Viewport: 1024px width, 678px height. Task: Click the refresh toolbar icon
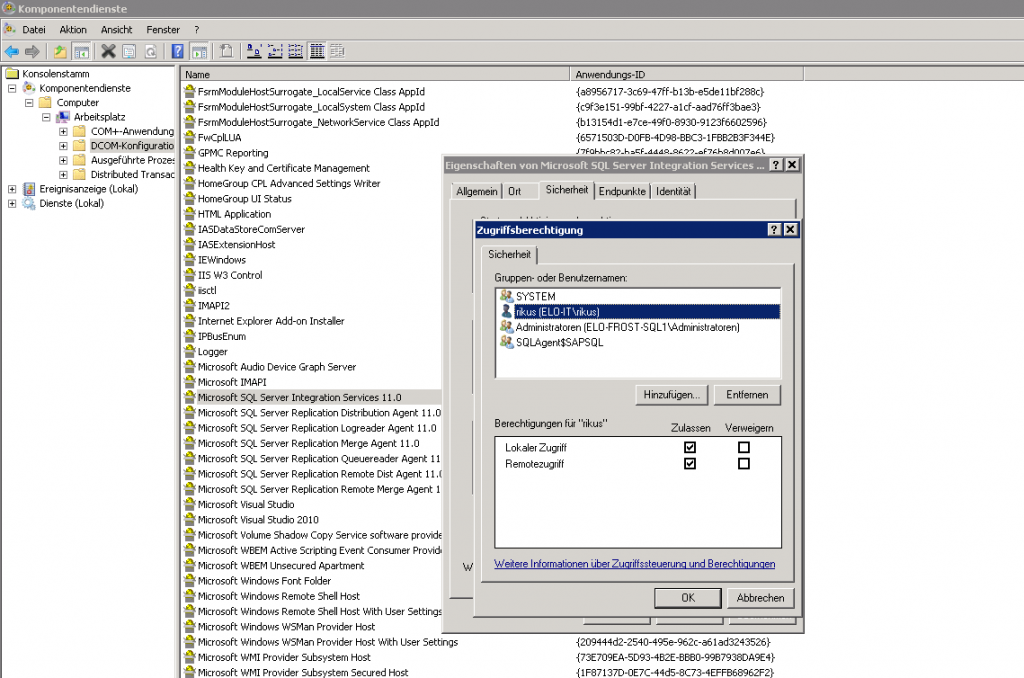[x=150, y=52]
